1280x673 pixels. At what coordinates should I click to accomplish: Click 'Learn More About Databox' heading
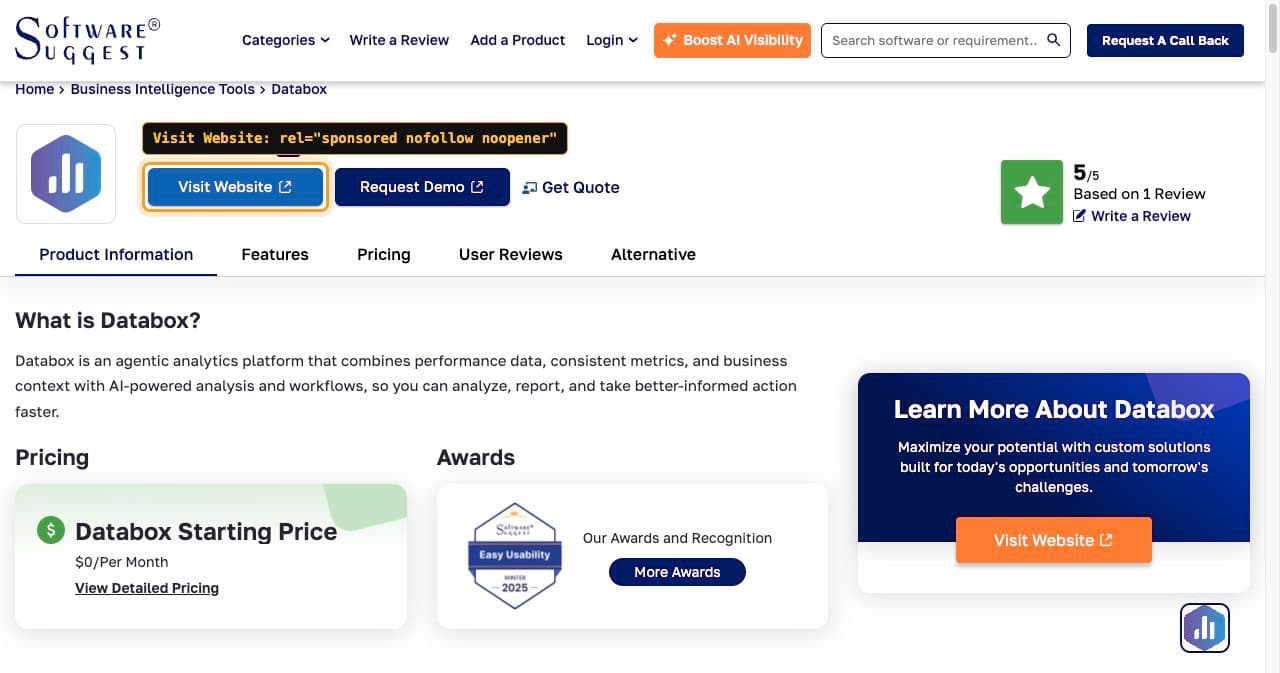1054,409
